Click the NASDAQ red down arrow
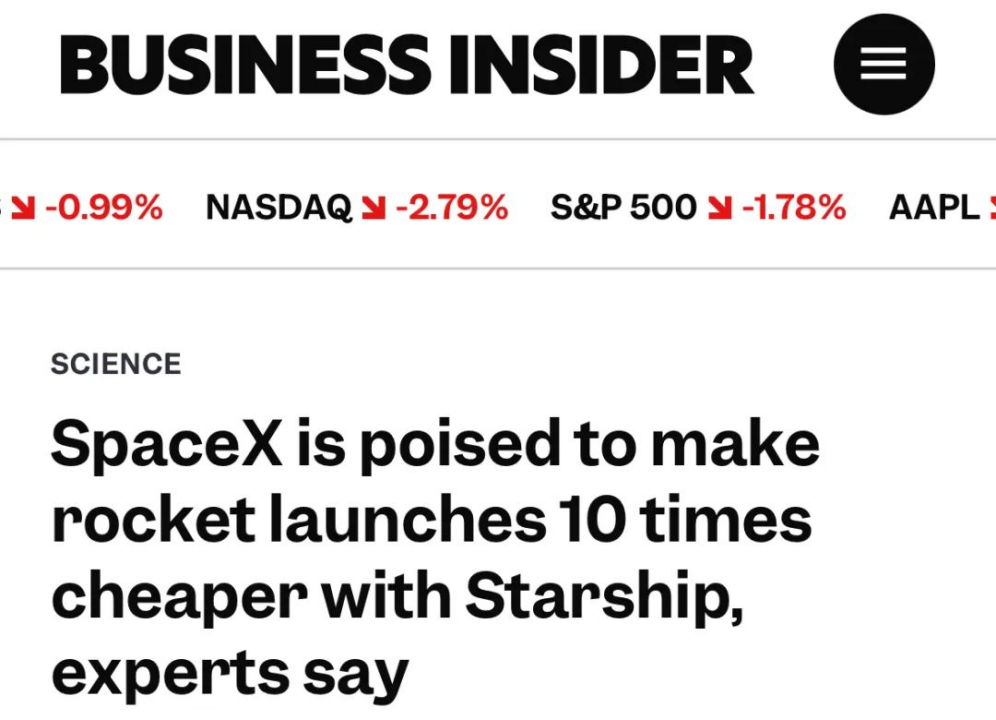 tap(373, 208)
